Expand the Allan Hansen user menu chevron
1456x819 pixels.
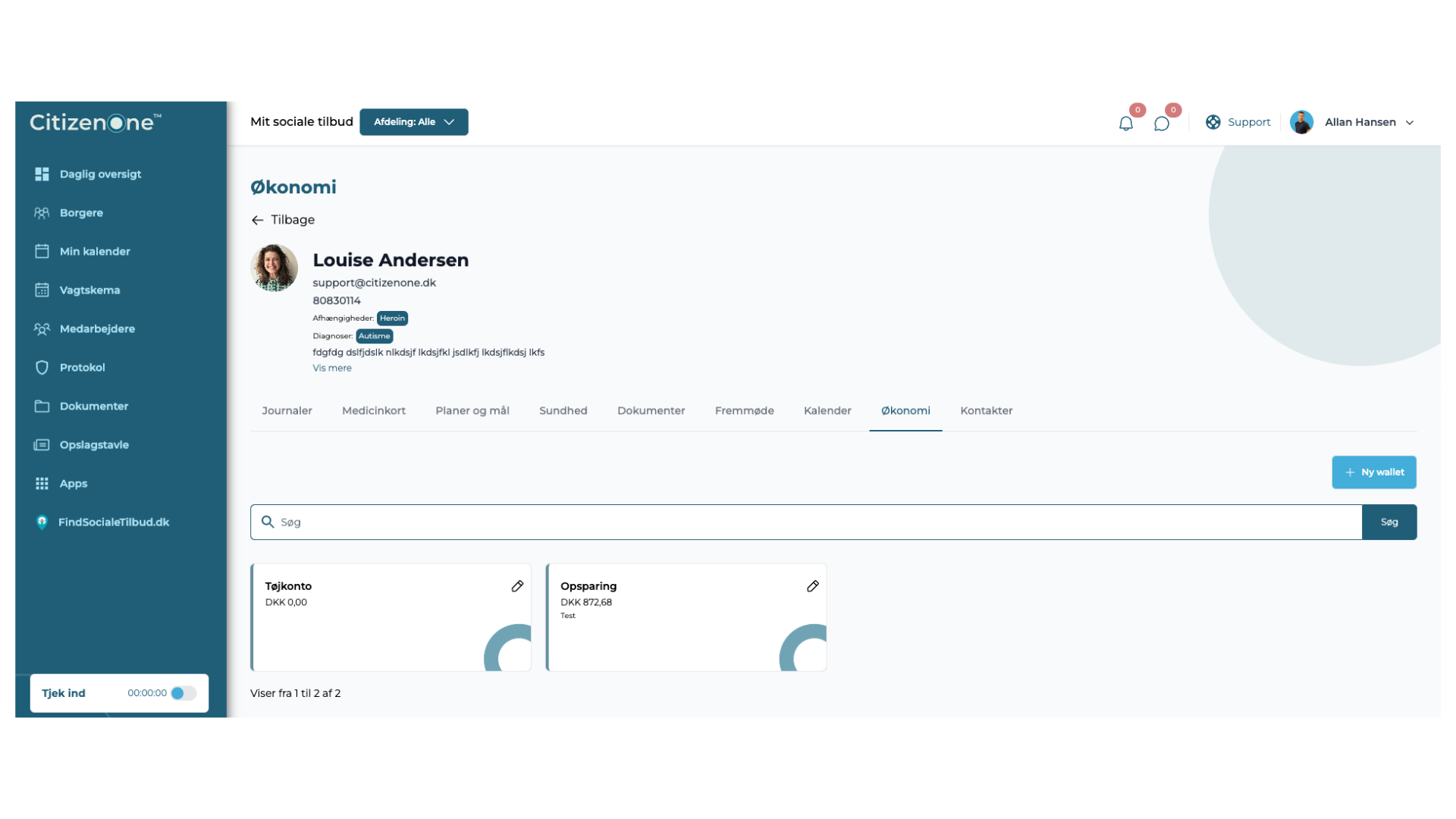1410,123
